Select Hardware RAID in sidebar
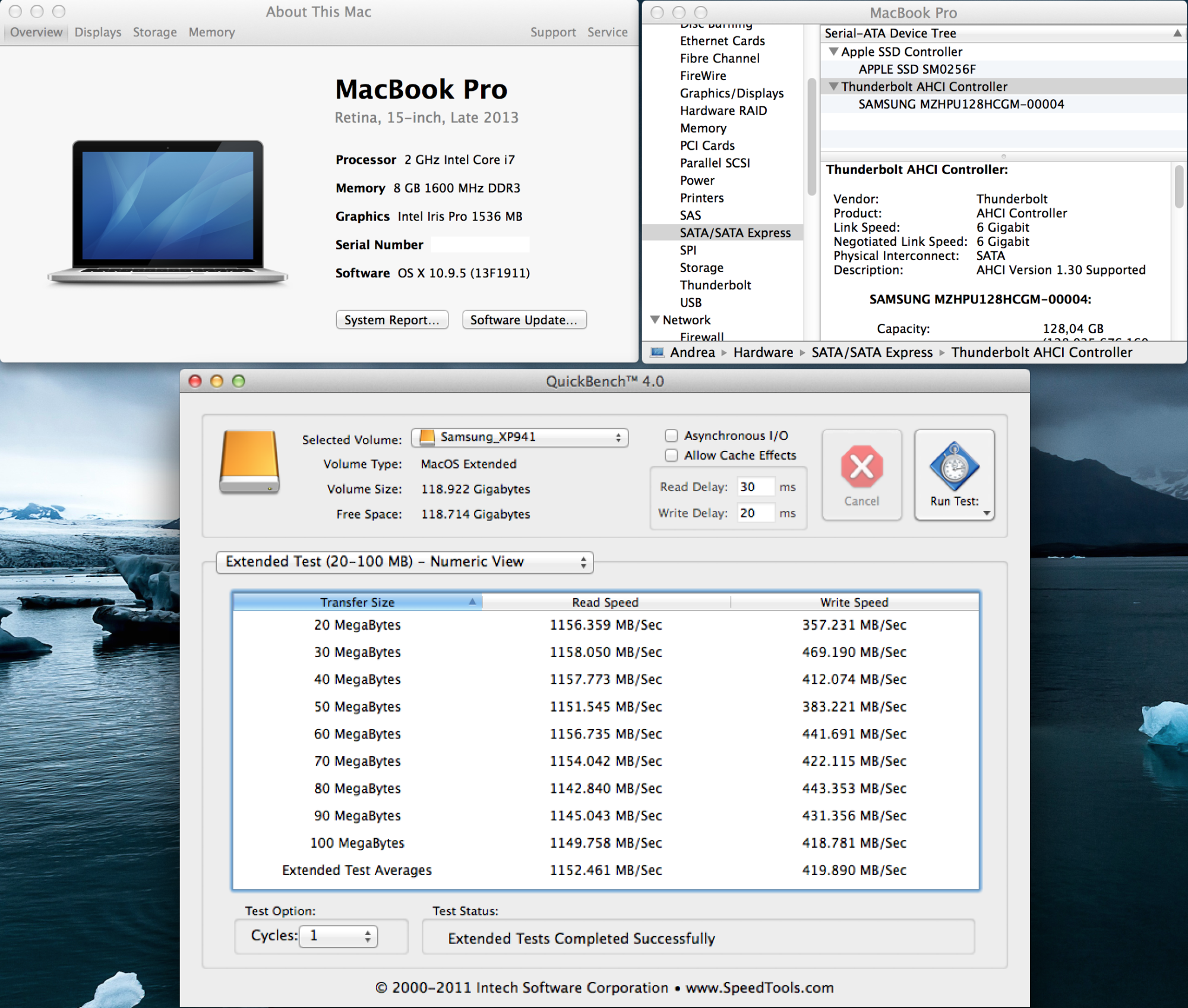Viewport: 1188px width, 1008px height. click(x=723, y=110)
